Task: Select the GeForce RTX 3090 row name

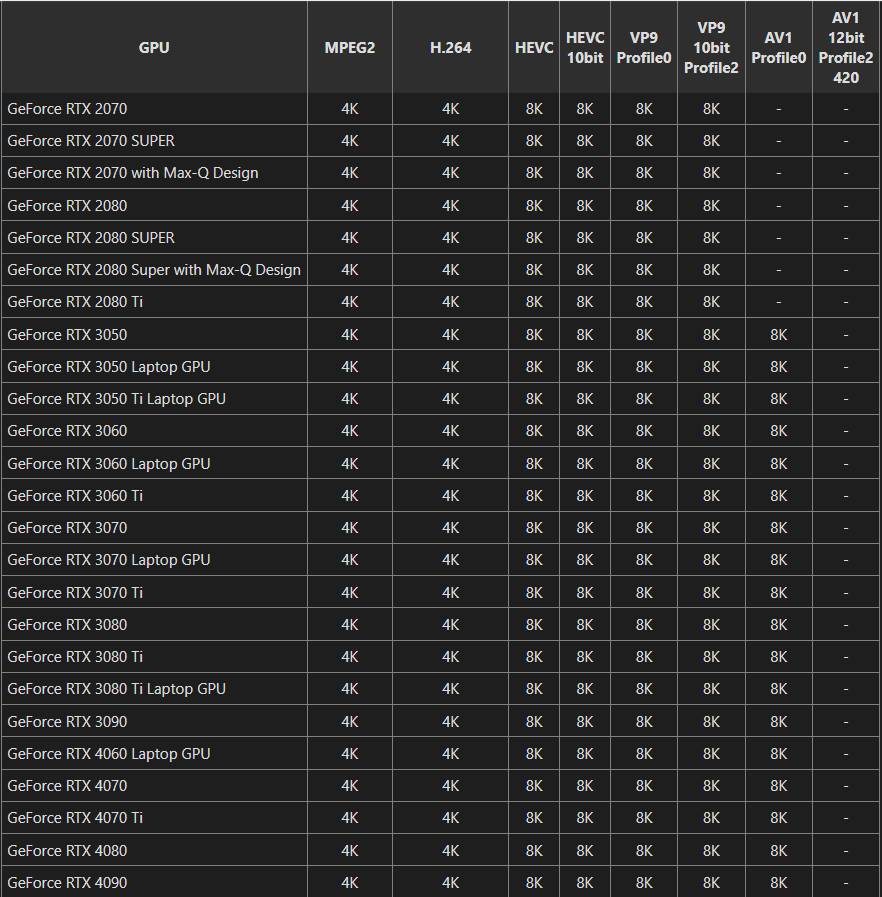Action: (67, 721)
